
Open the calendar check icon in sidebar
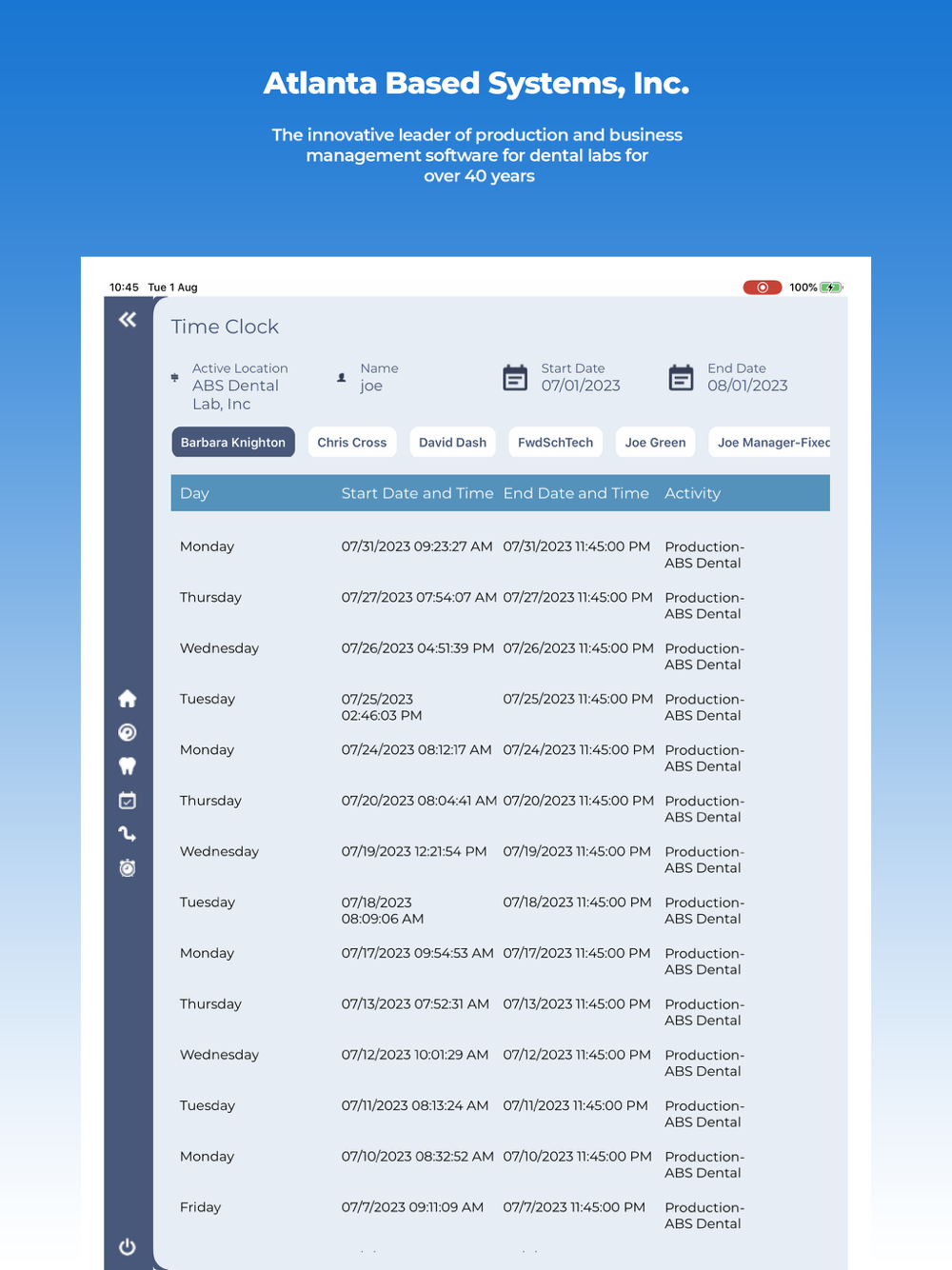click(x=128, y=800)
